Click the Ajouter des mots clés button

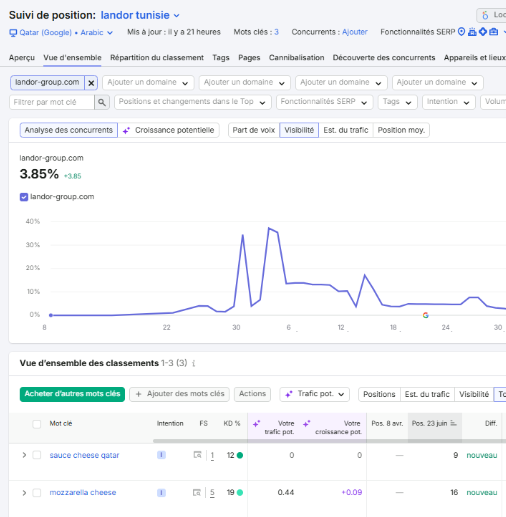179,394
